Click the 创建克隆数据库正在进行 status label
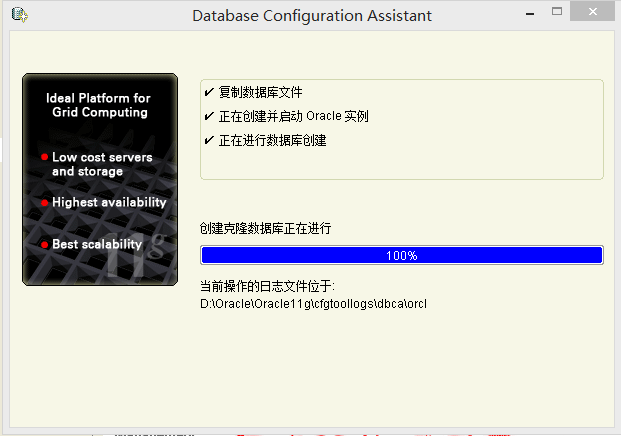Screen dimensions: 621x436 265,228
